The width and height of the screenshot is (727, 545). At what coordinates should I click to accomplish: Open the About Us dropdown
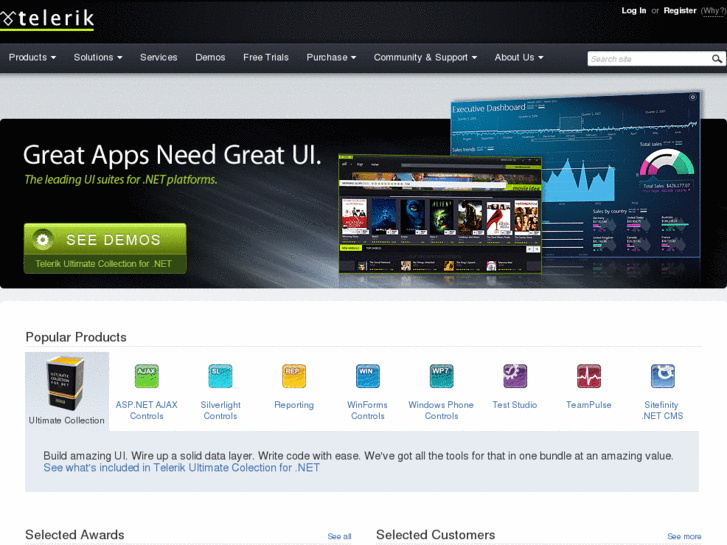(x=519, y=58)
